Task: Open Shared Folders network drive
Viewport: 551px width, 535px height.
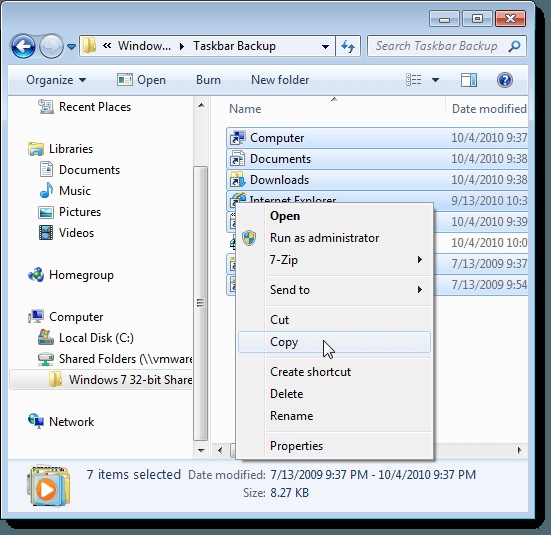Action: (125, 359)
